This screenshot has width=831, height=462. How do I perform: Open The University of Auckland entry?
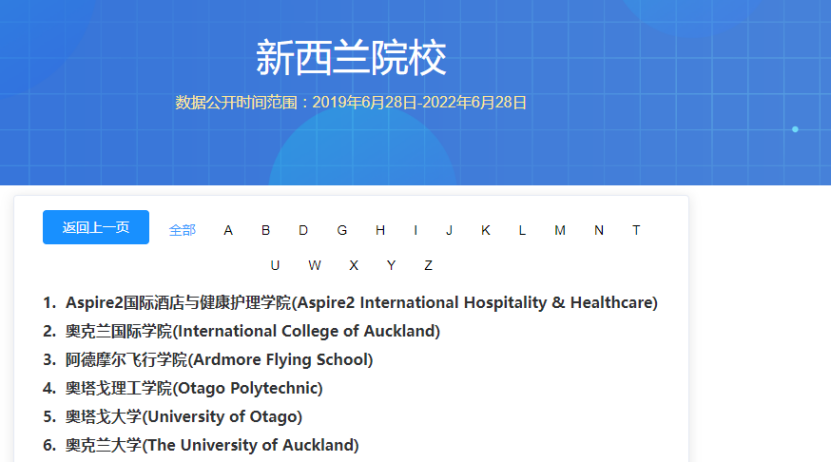[x=212, y=445]
